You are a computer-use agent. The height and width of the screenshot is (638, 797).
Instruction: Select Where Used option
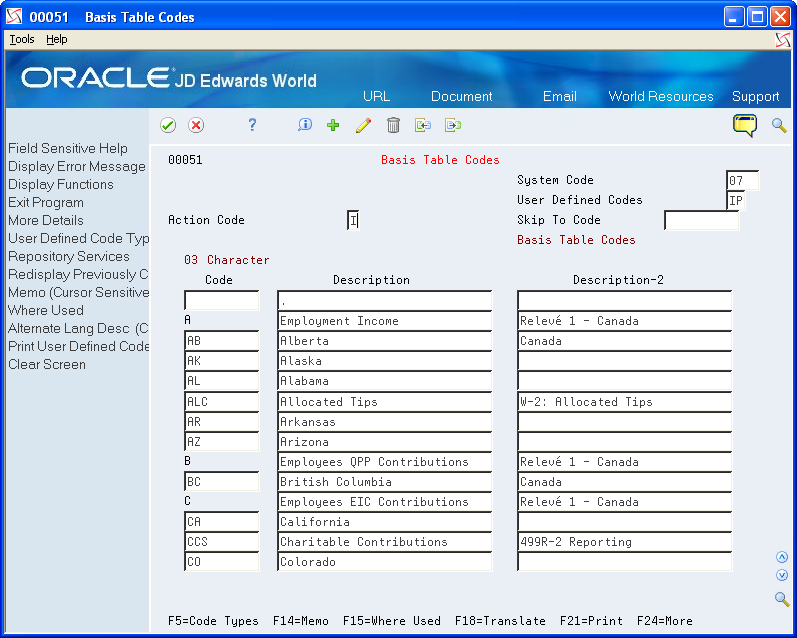pyautogui.click(x=46, y=310)
